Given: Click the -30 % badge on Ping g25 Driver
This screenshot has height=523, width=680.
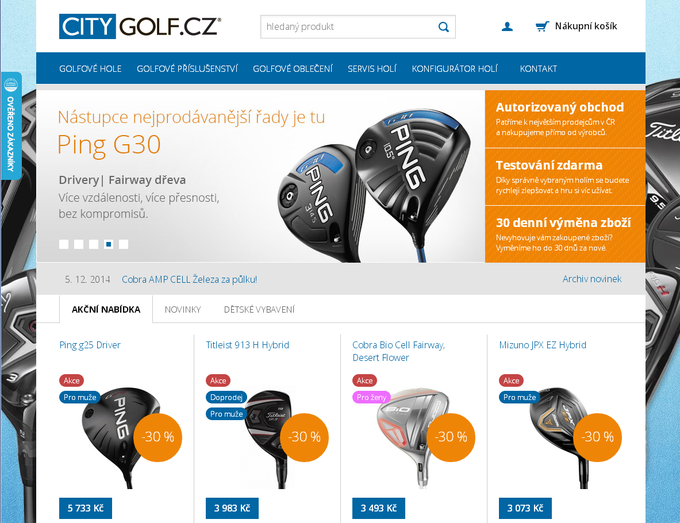Looking at the screenshot, I should point(158,437).
